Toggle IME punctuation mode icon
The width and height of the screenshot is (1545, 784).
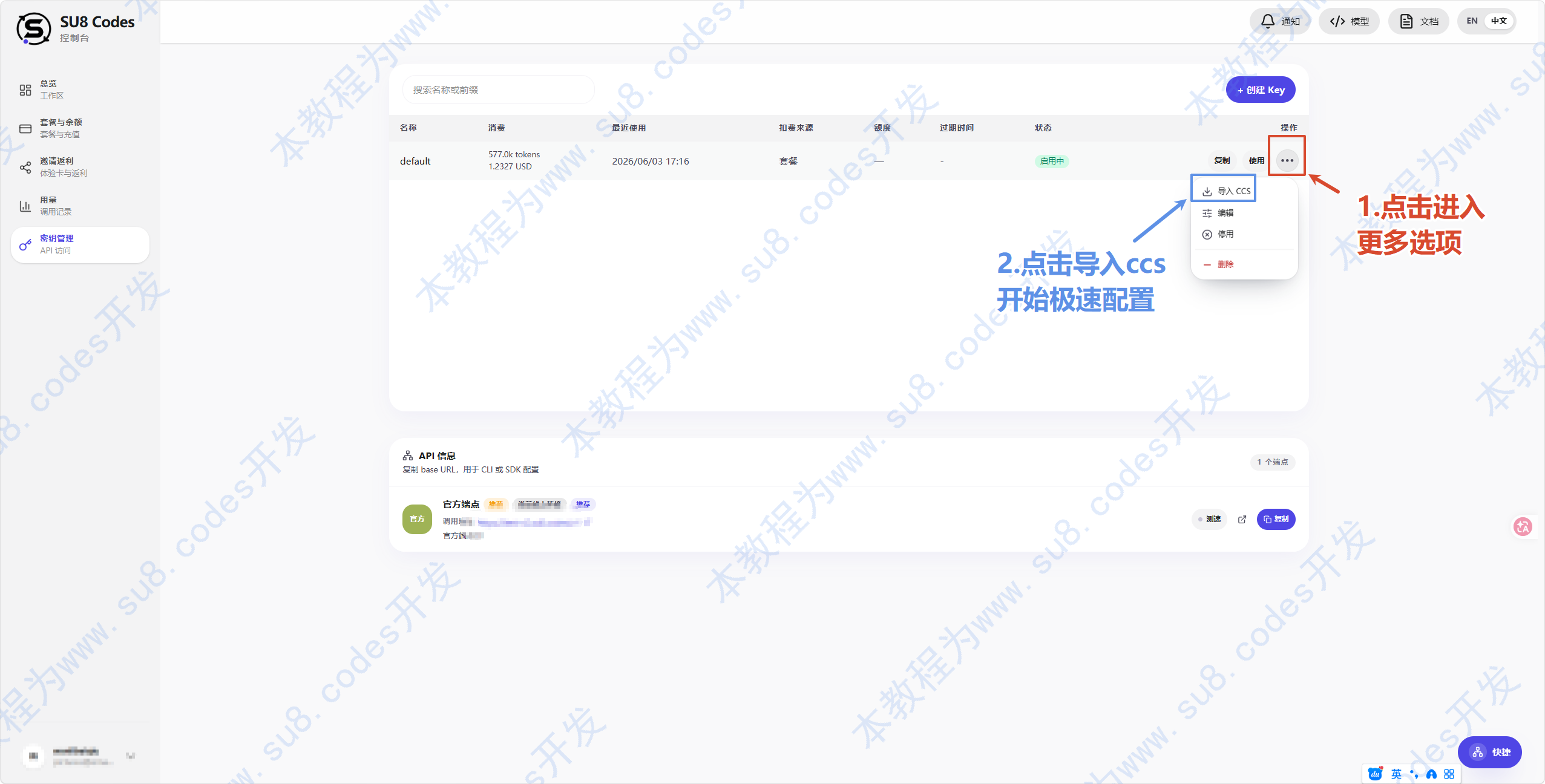pyautogui.click(x=1414, y=774)
